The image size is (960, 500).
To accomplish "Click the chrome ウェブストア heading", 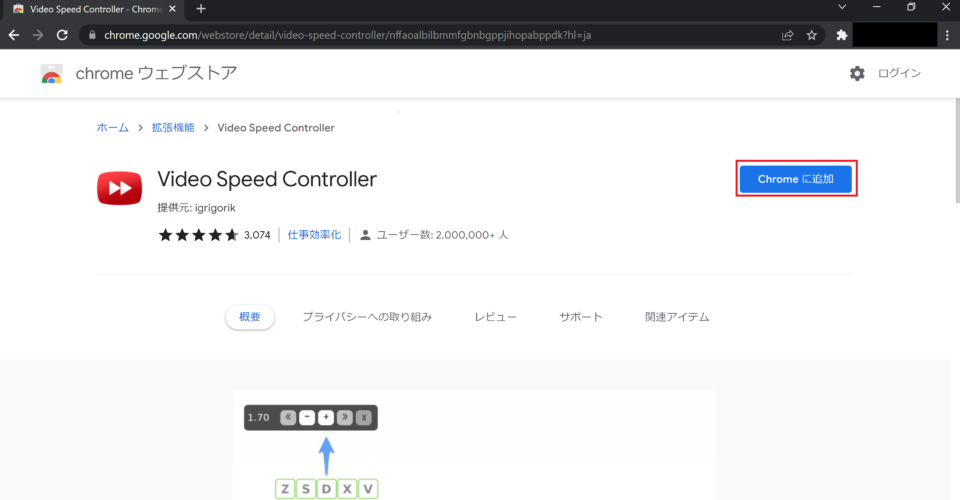I will click(156, 73).
